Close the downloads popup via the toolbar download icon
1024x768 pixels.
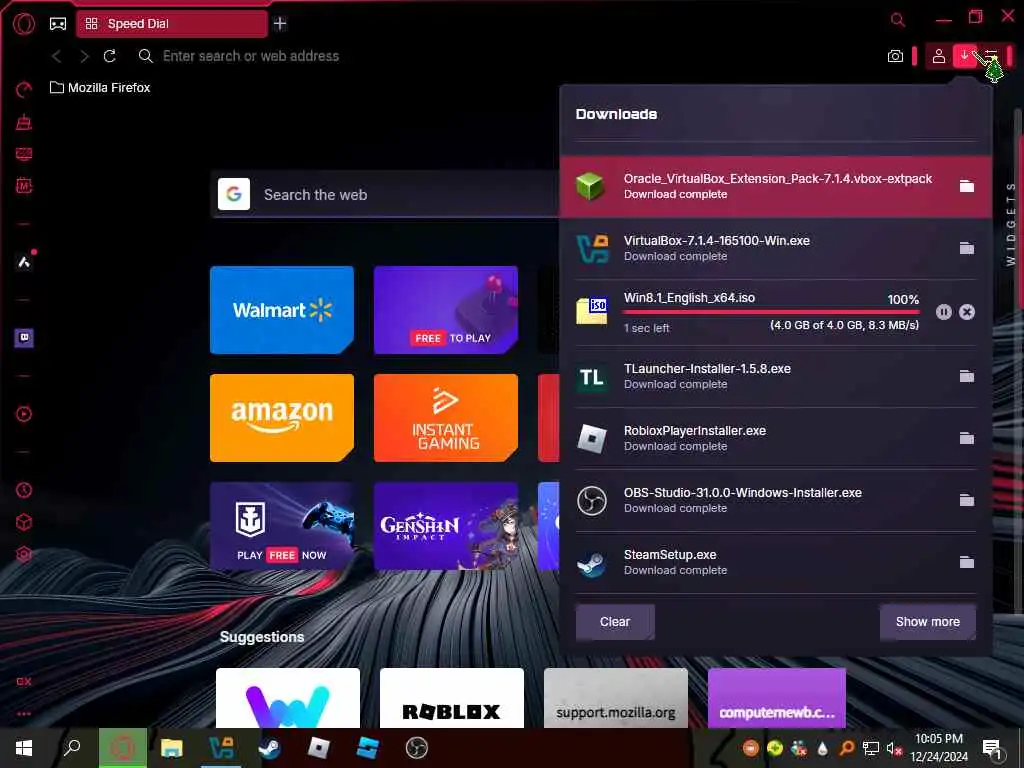pos(965,56)
